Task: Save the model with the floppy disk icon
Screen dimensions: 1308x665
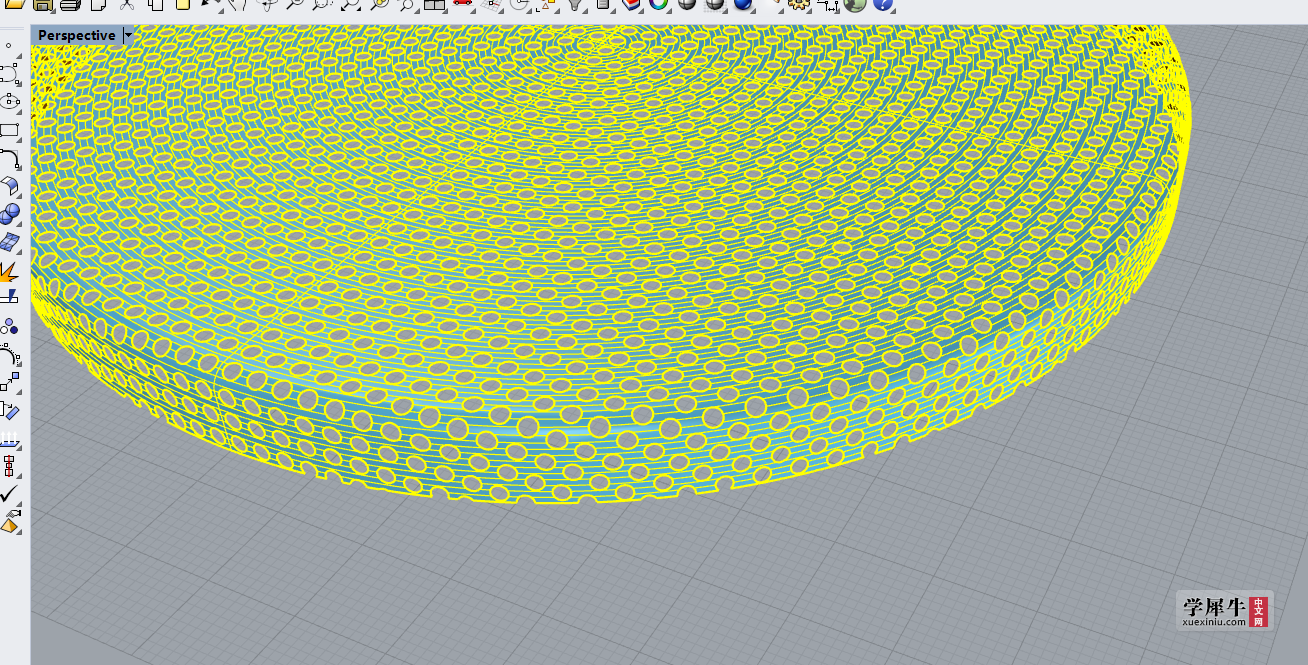Action: click(x=43, y=4)
